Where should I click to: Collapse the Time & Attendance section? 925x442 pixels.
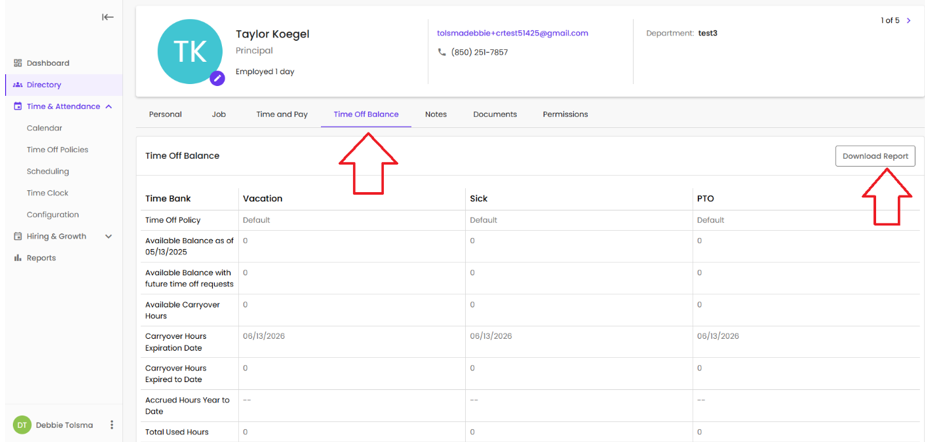(x=108, y=107)
